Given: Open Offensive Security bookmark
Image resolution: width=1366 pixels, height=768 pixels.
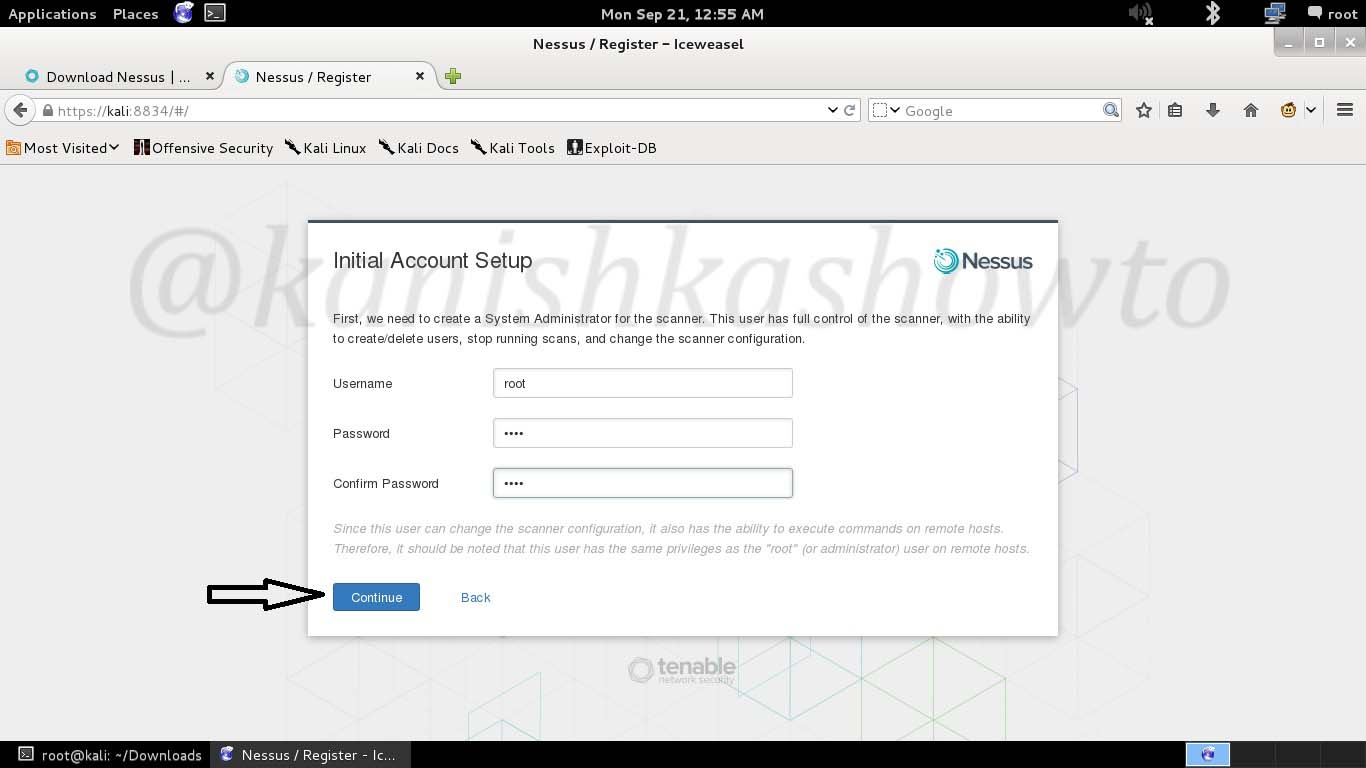Looking at the screenshot, I should (x=204, y=148).
